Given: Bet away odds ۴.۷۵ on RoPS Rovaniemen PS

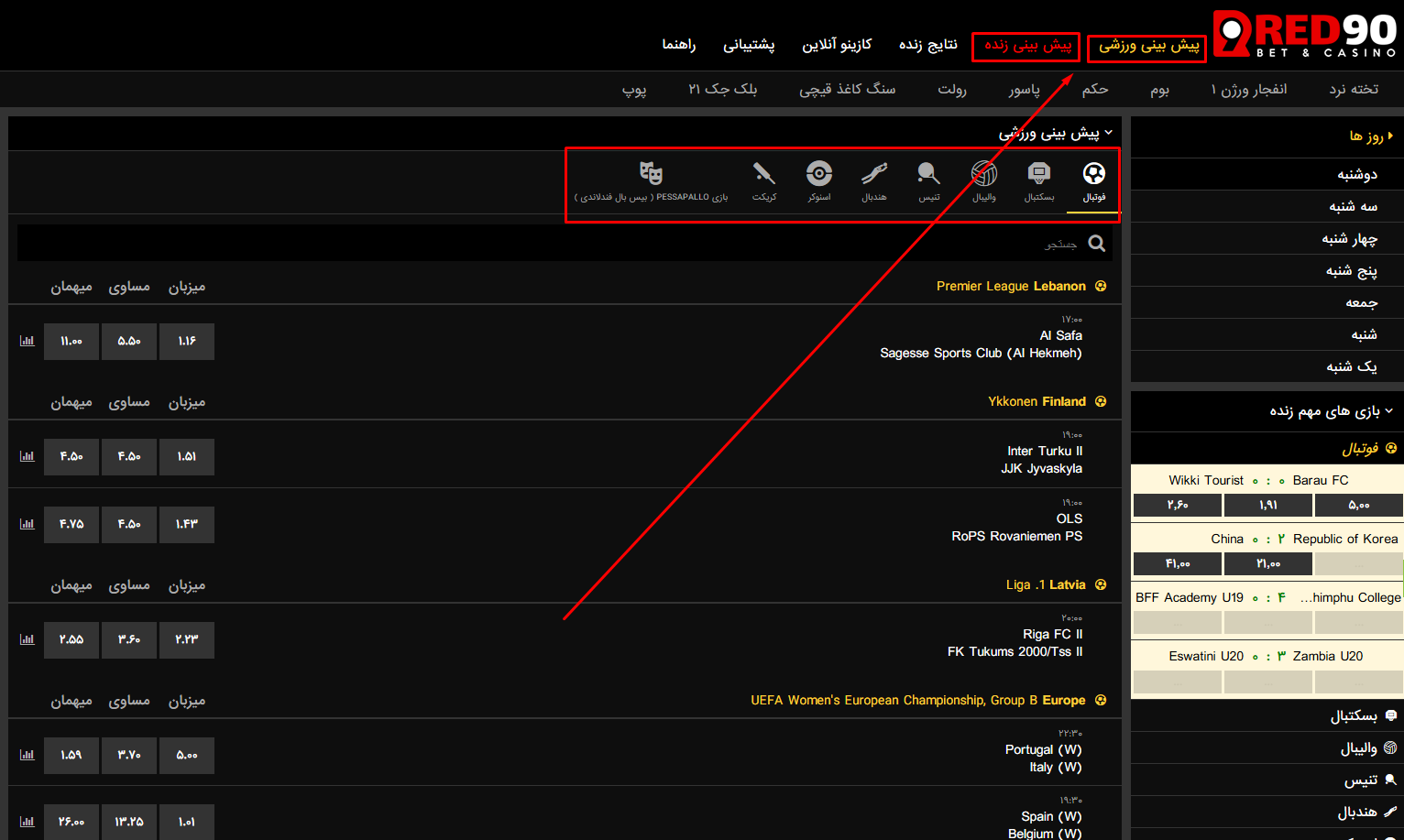Looking at the screenshot, I should [x=71, y=524].
